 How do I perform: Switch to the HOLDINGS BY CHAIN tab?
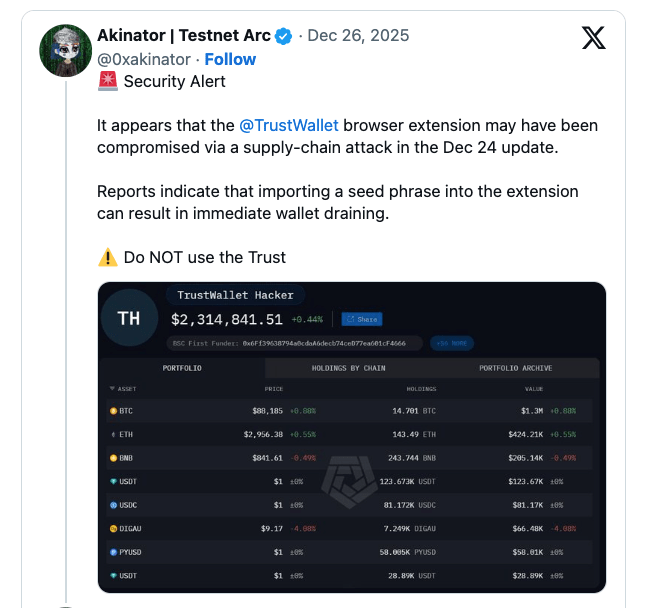(x=348, y=368)
